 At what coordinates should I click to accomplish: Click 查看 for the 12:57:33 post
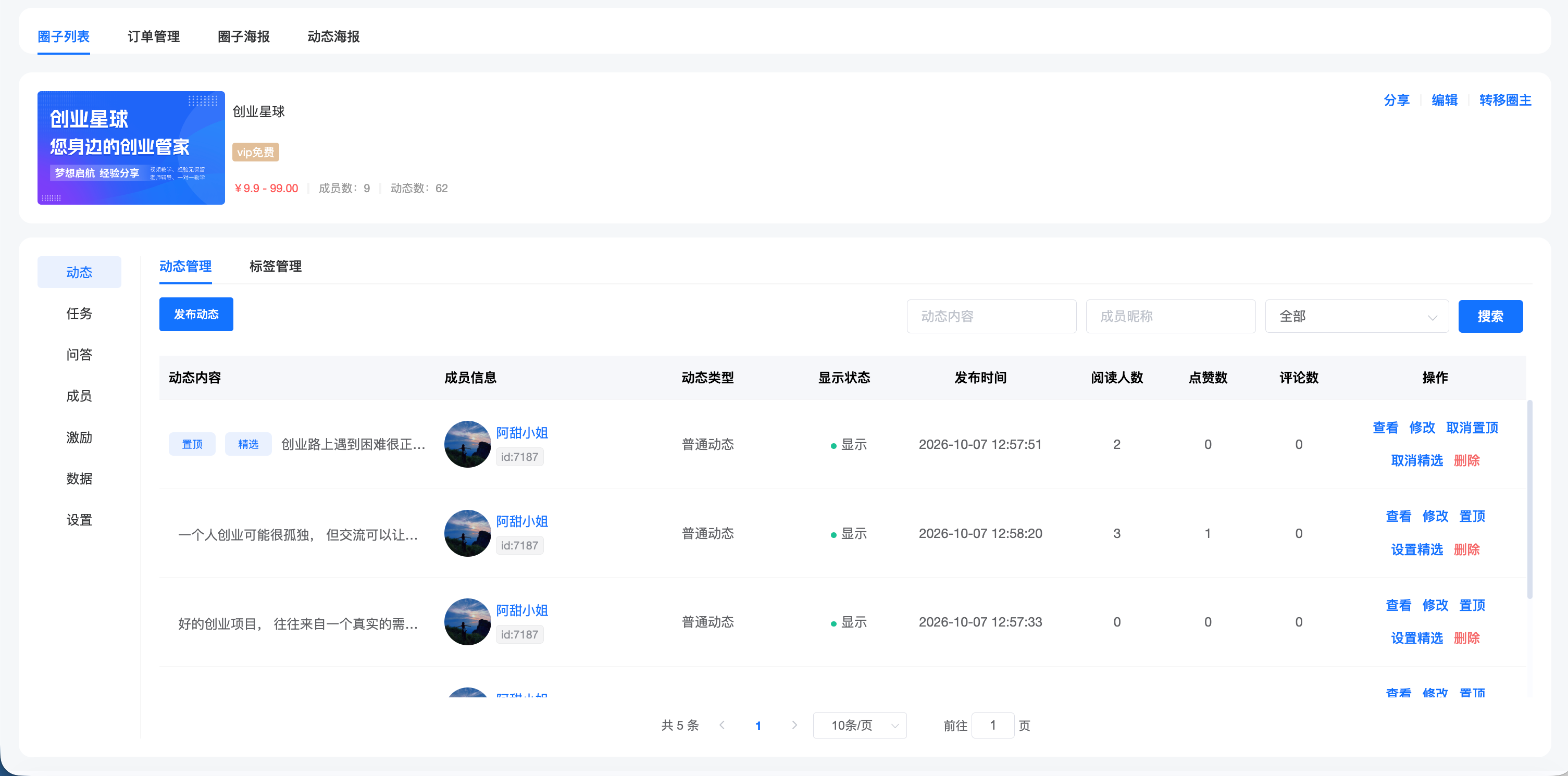pos(1398,606)
